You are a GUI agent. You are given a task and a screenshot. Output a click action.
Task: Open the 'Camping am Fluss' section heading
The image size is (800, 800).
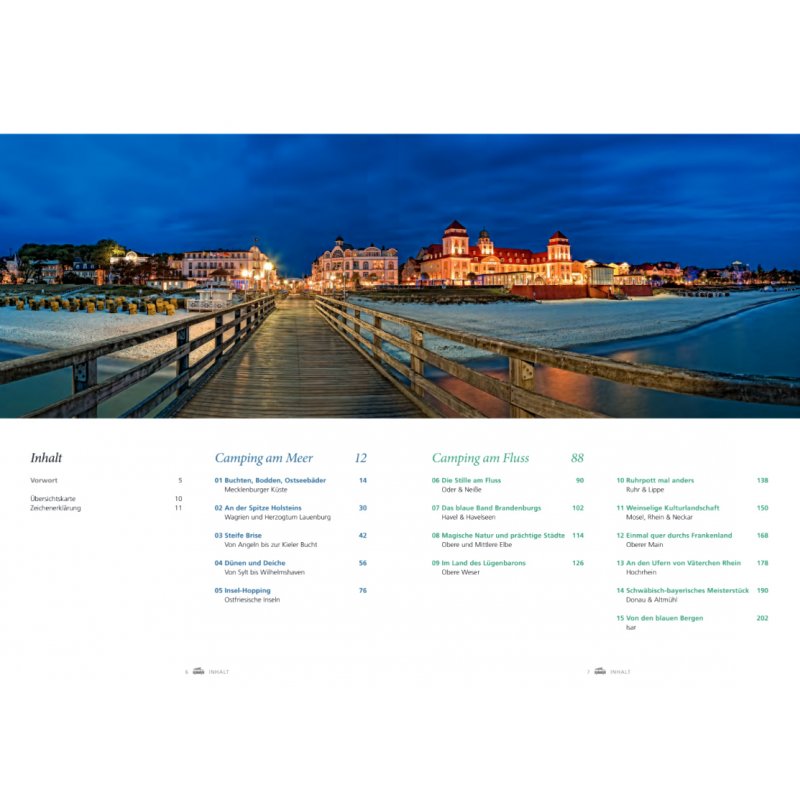480,458
